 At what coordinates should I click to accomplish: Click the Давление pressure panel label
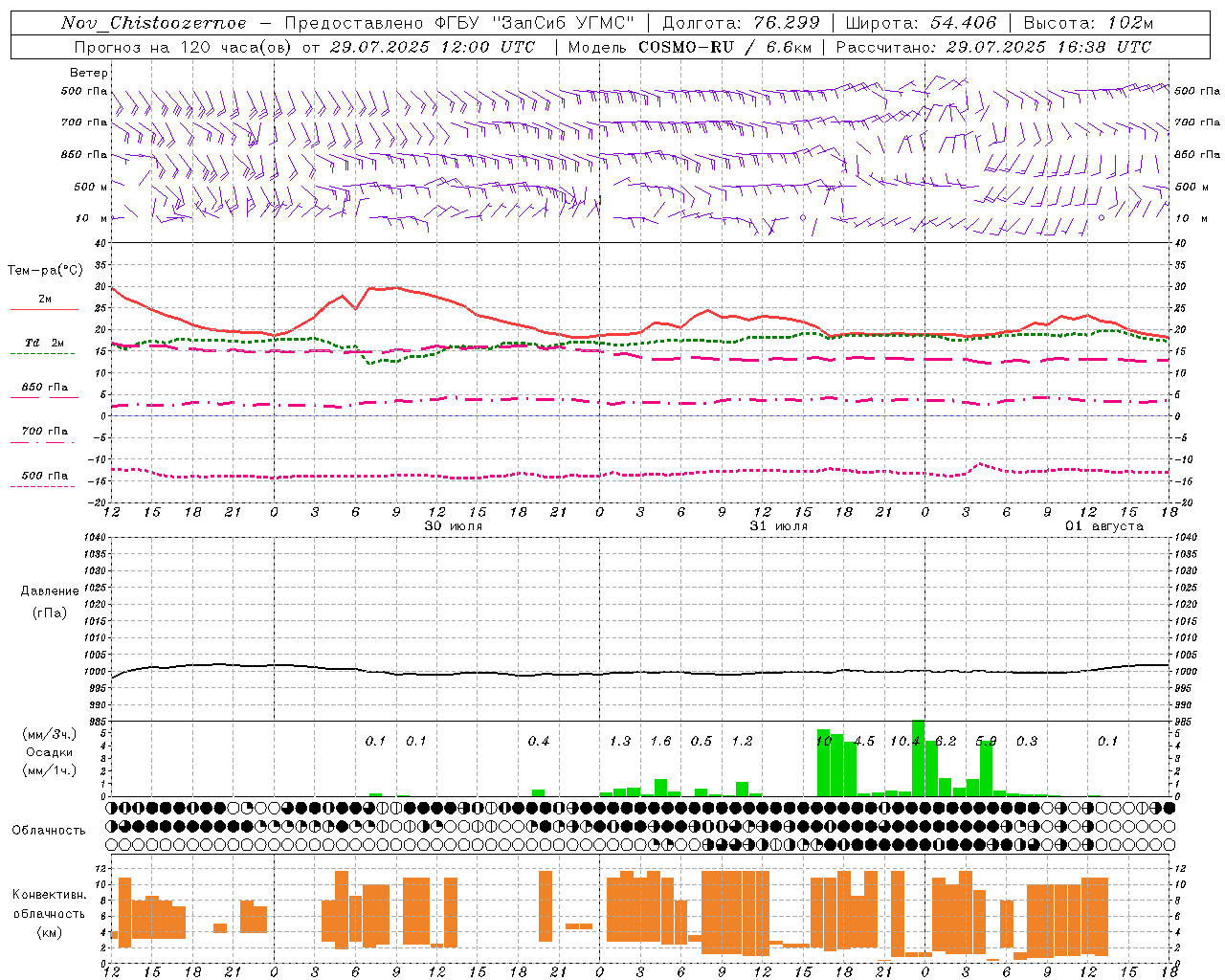coord(50,591)
